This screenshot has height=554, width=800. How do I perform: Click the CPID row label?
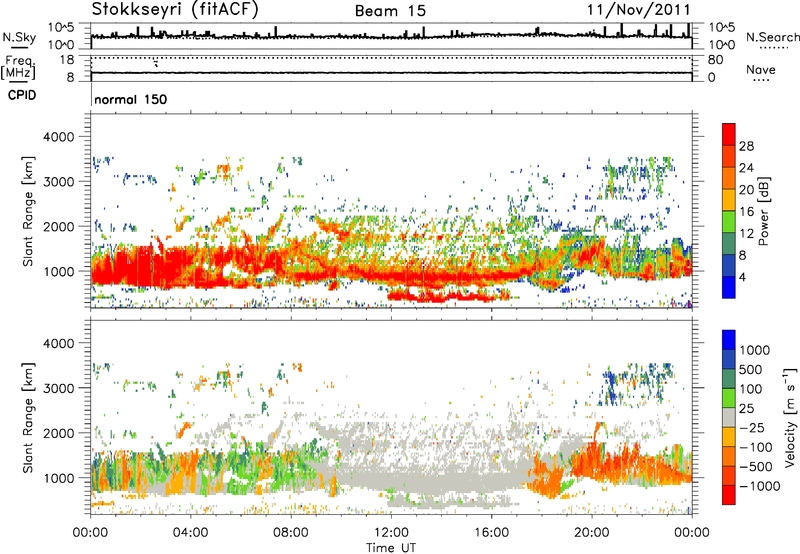point(22,95)
